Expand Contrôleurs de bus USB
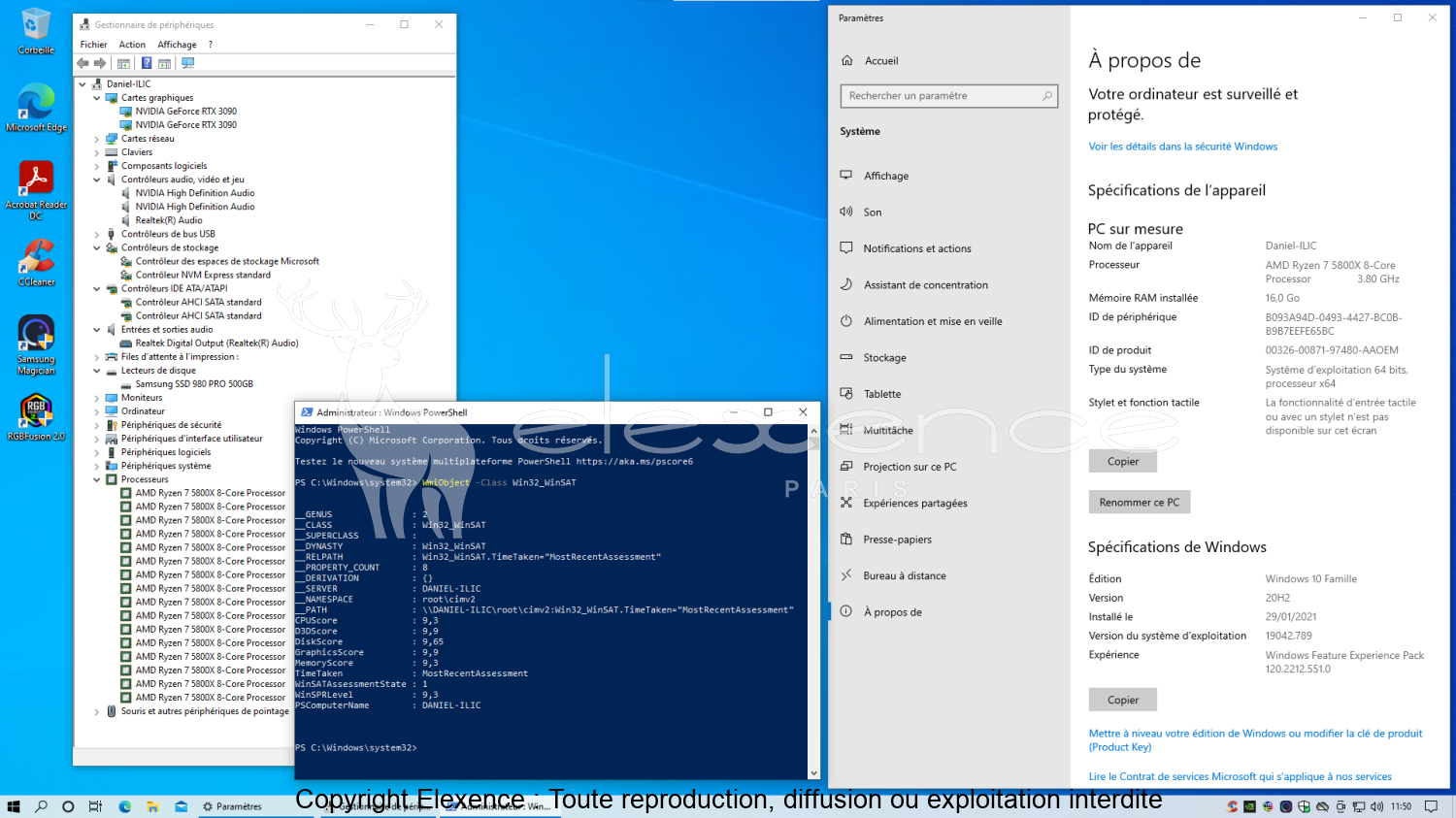 97,234
